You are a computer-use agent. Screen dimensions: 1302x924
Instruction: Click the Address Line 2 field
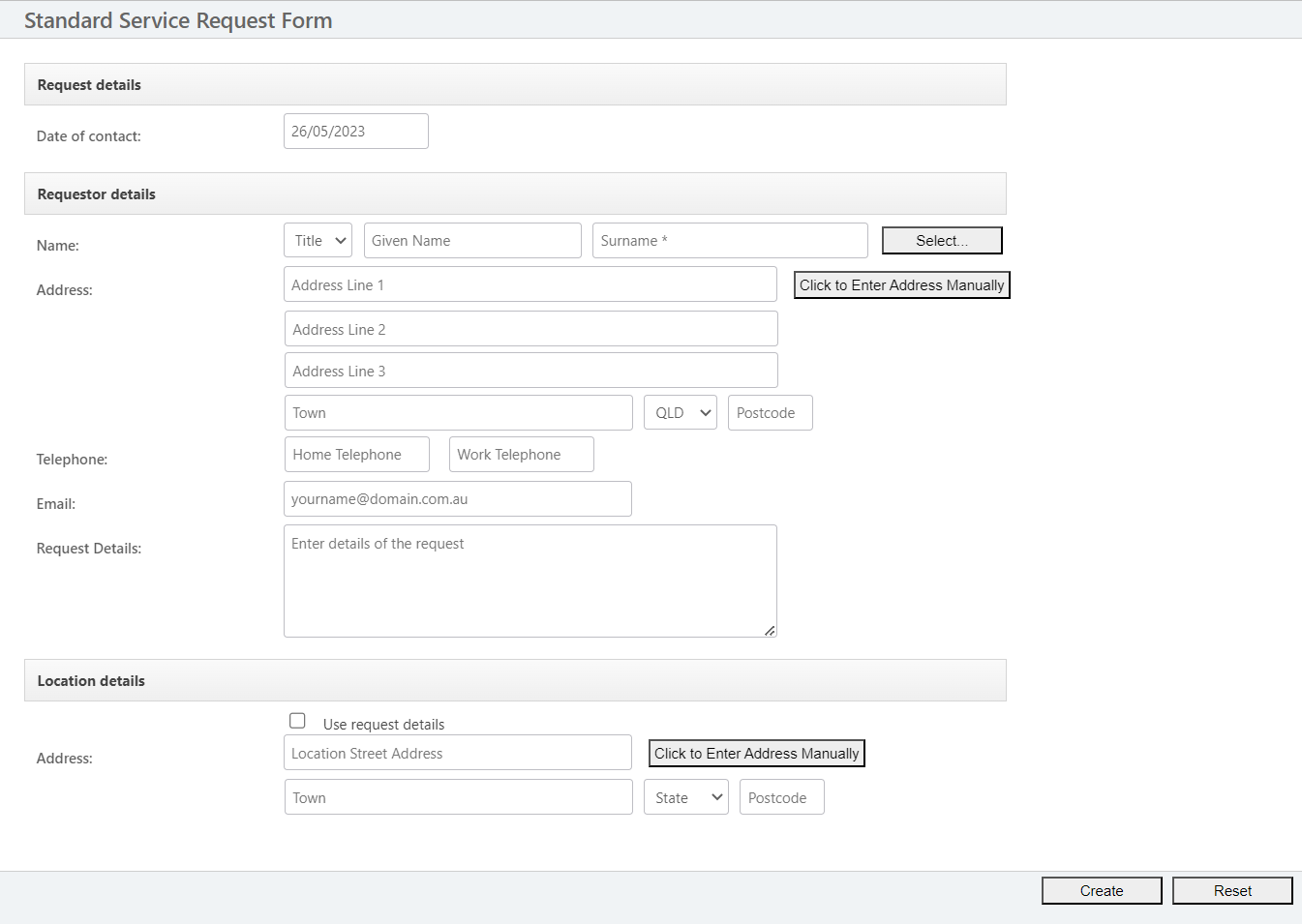tap(530, 328)
